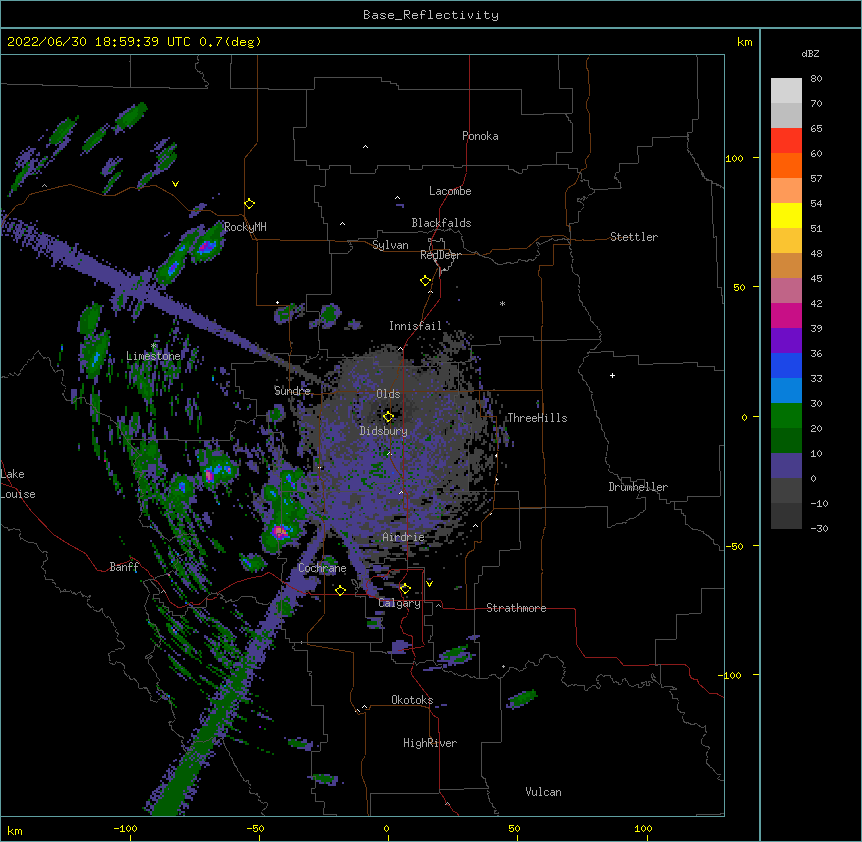
Task: Click the RockyMH label
Action: [245, 227]
